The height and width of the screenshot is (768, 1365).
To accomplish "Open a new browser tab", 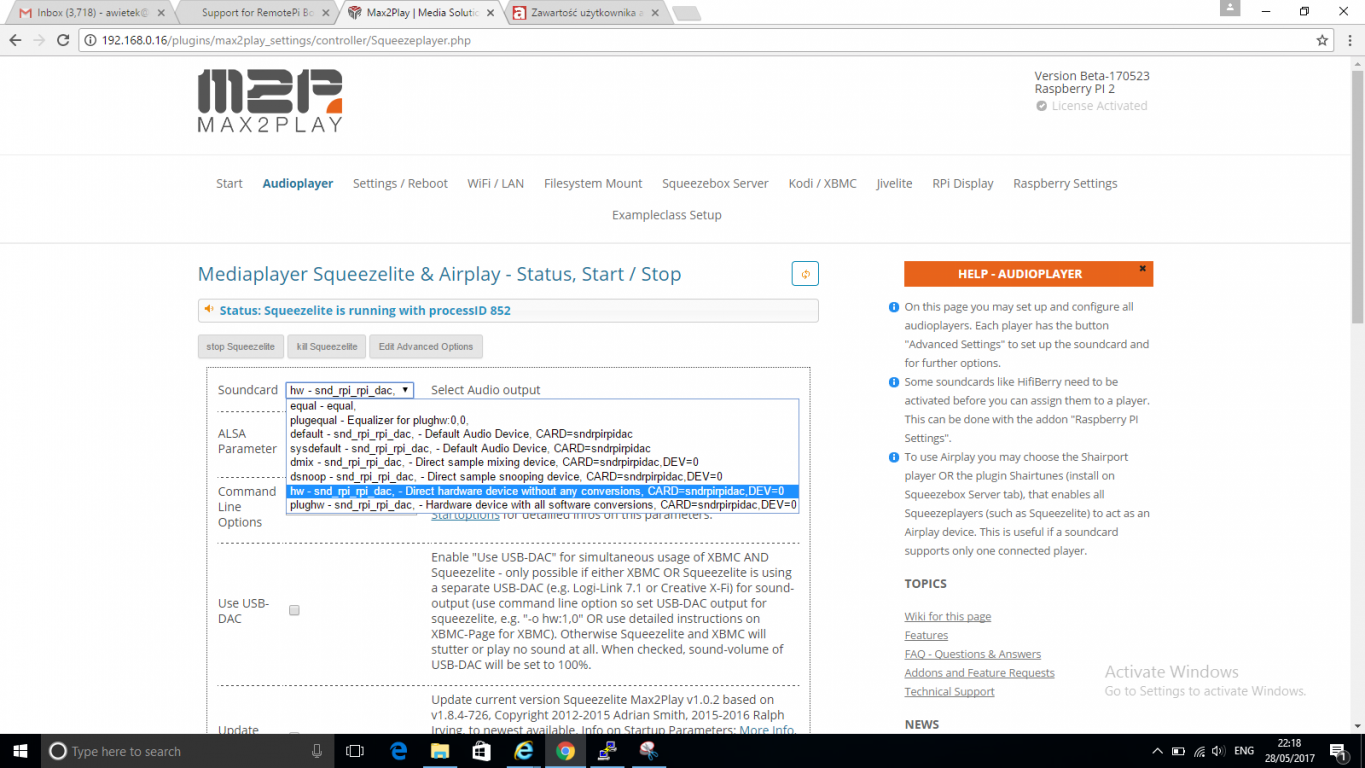I will (x=686, y=13).
